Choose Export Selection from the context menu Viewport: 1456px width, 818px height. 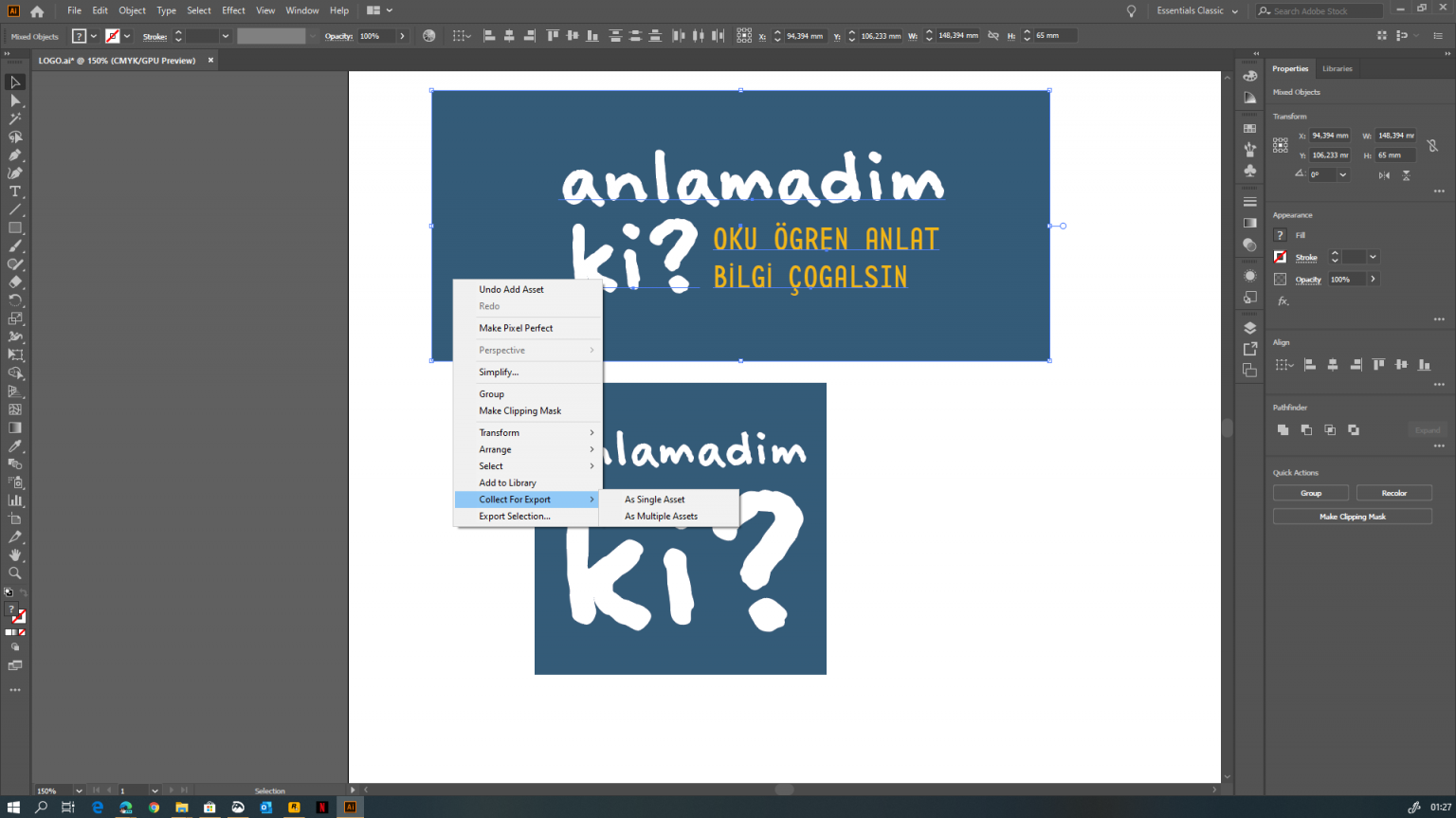[x=515, y=516]
